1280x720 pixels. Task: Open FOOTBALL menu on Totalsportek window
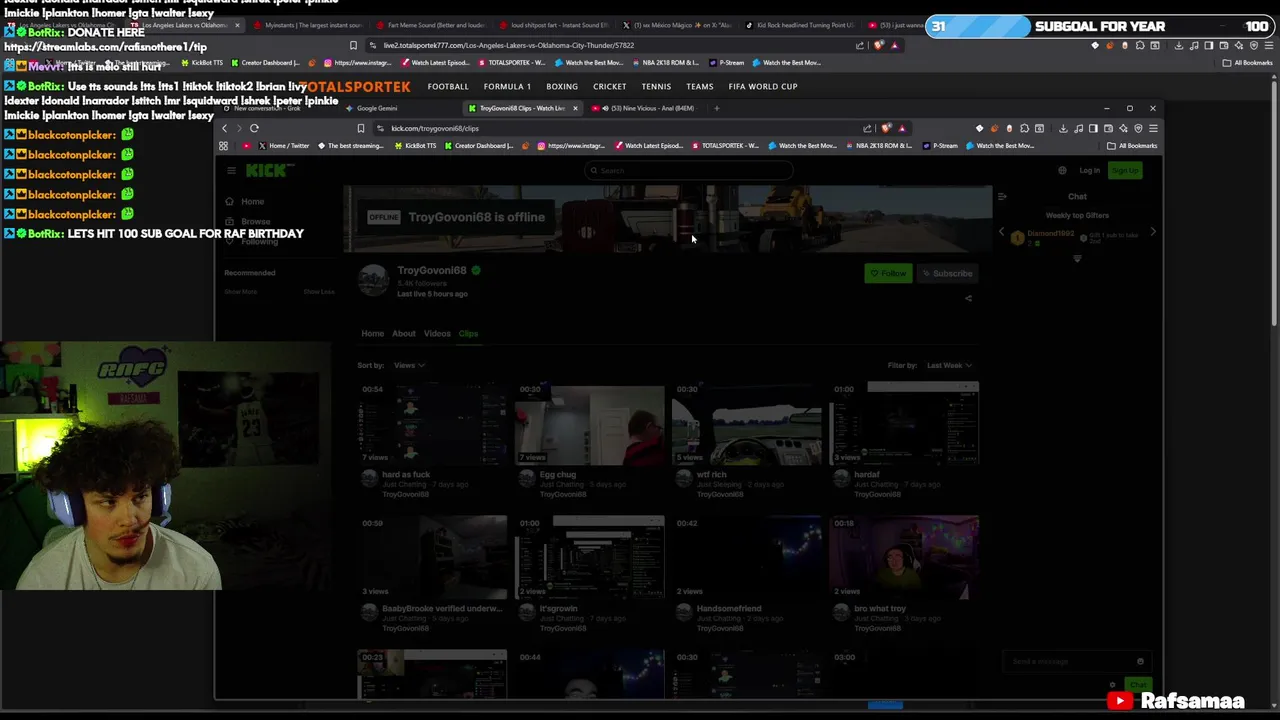pos(448,86)
